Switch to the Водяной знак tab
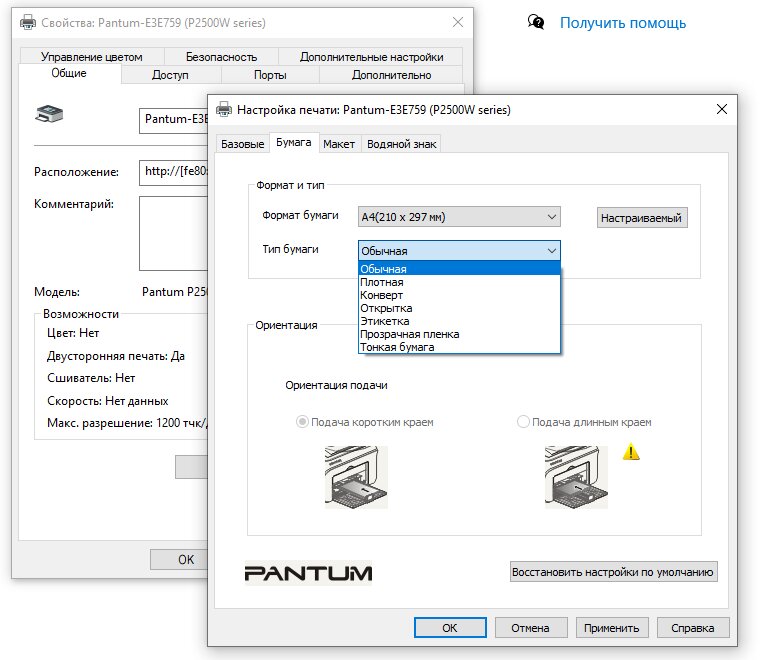The image size is (782, 660). (401, 144)
